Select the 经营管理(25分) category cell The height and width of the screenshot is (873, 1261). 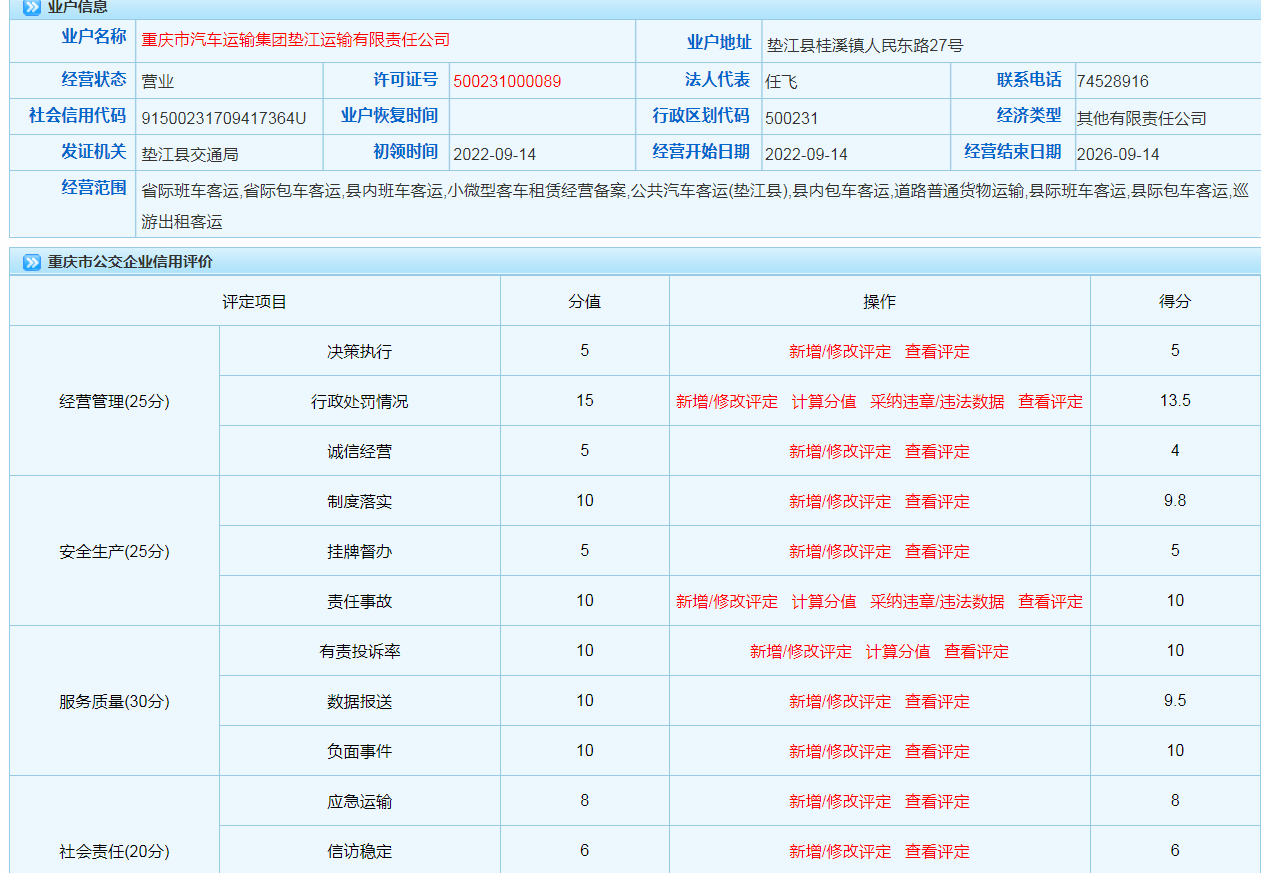click(x=115, y=401)
